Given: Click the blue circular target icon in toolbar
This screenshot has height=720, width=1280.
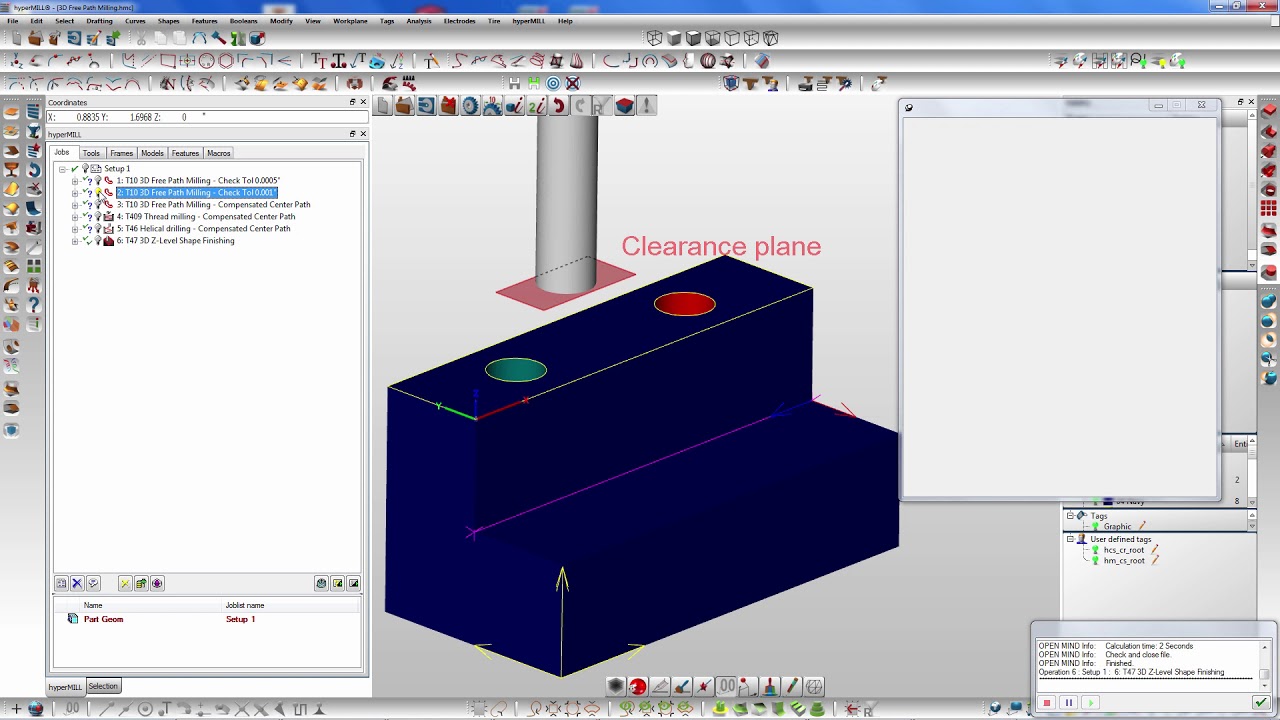Looking at the screenshot, I should (x=553, y=83).
